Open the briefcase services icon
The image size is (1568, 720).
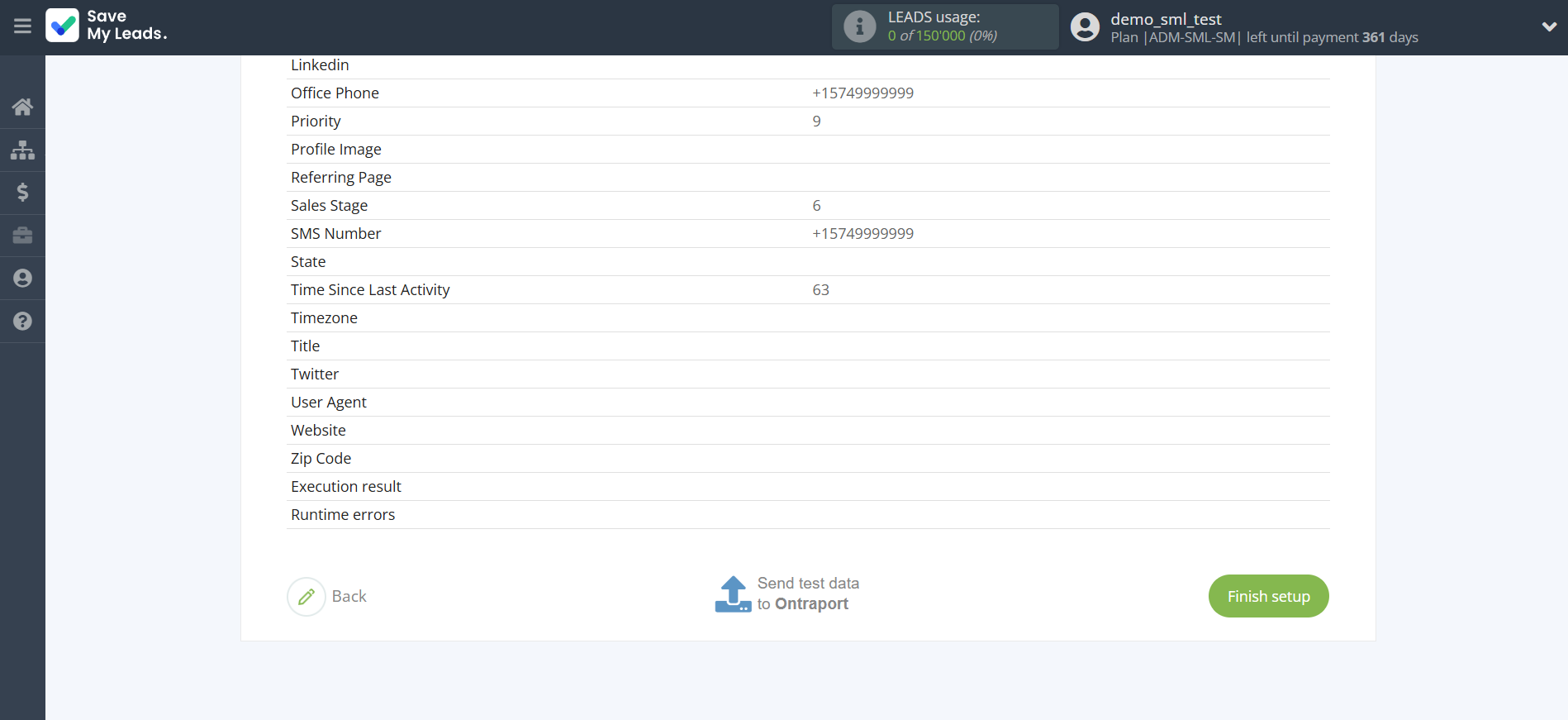(x=22, y=236)
